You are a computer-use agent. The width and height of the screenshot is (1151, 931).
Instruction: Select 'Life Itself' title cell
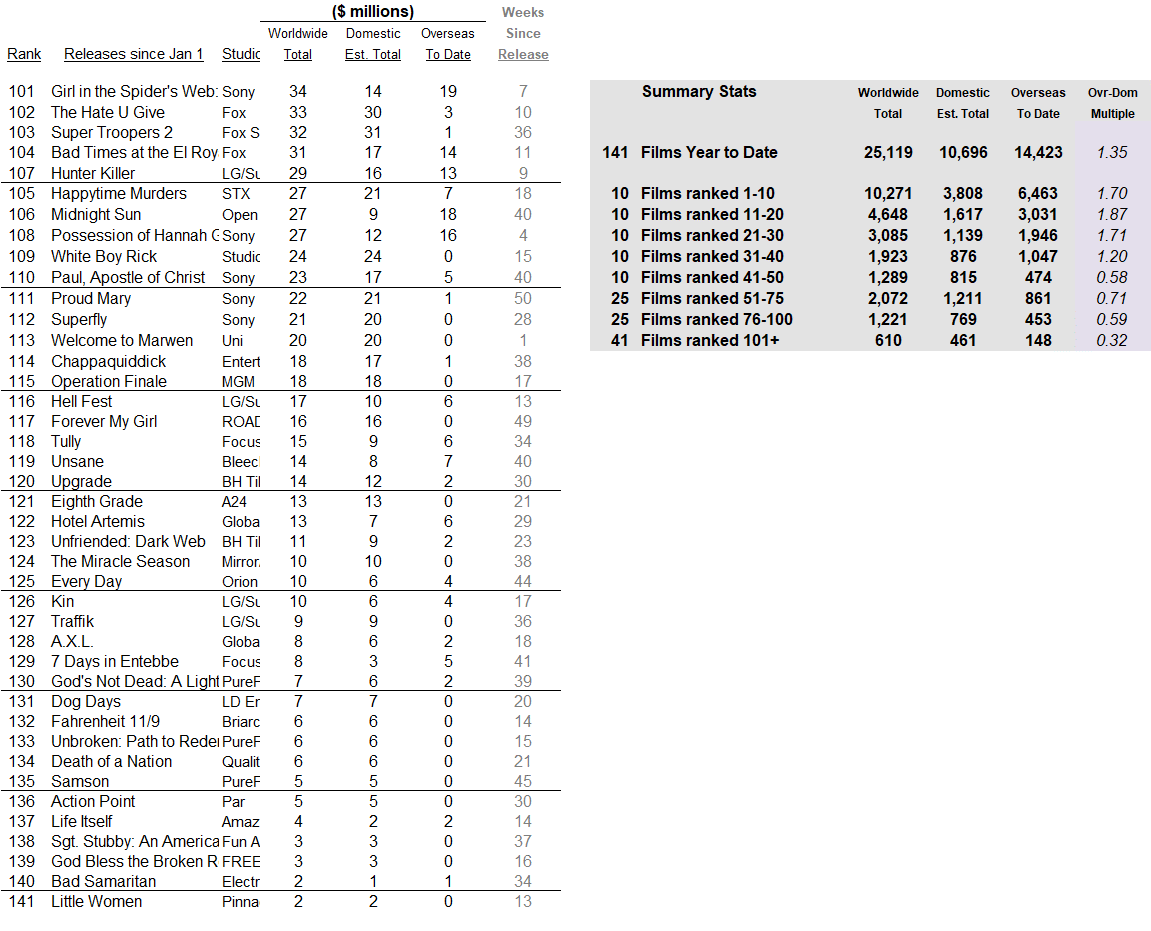click(x=81, y=822)
